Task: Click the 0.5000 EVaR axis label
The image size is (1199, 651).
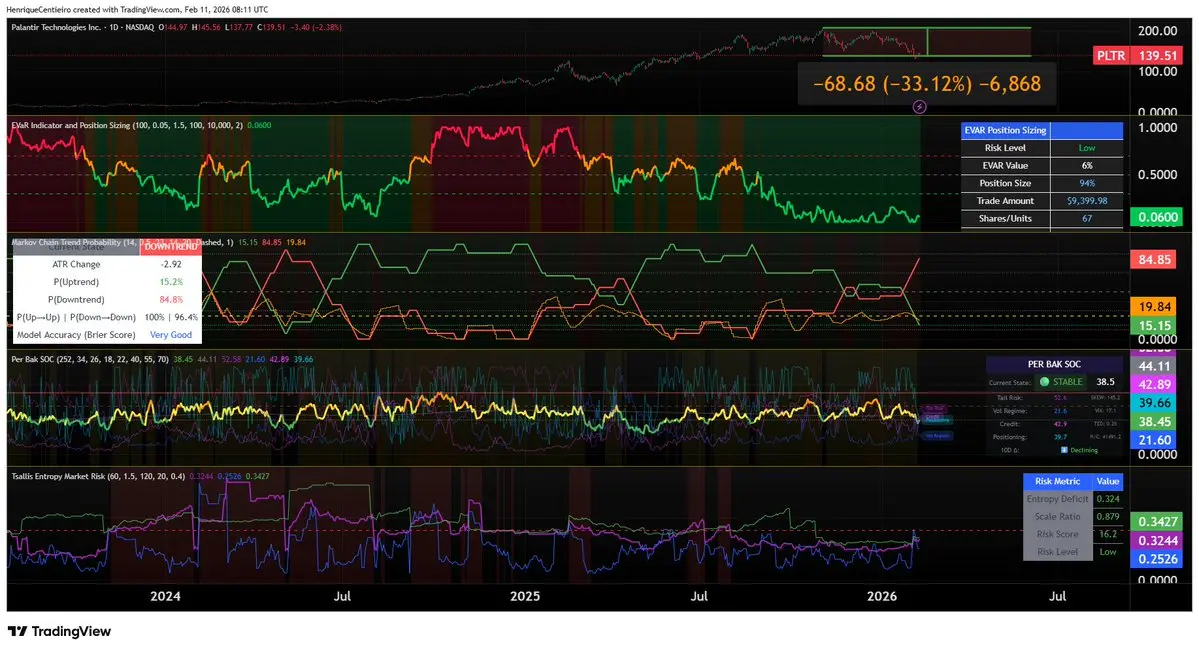Action: (1158, 174)
